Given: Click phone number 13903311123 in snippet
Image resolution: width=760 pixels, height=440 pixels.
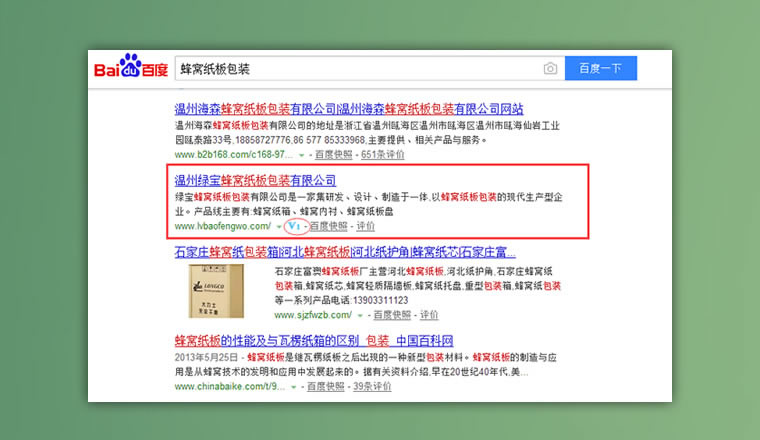Looking at the screenshot, I should 380,300.
